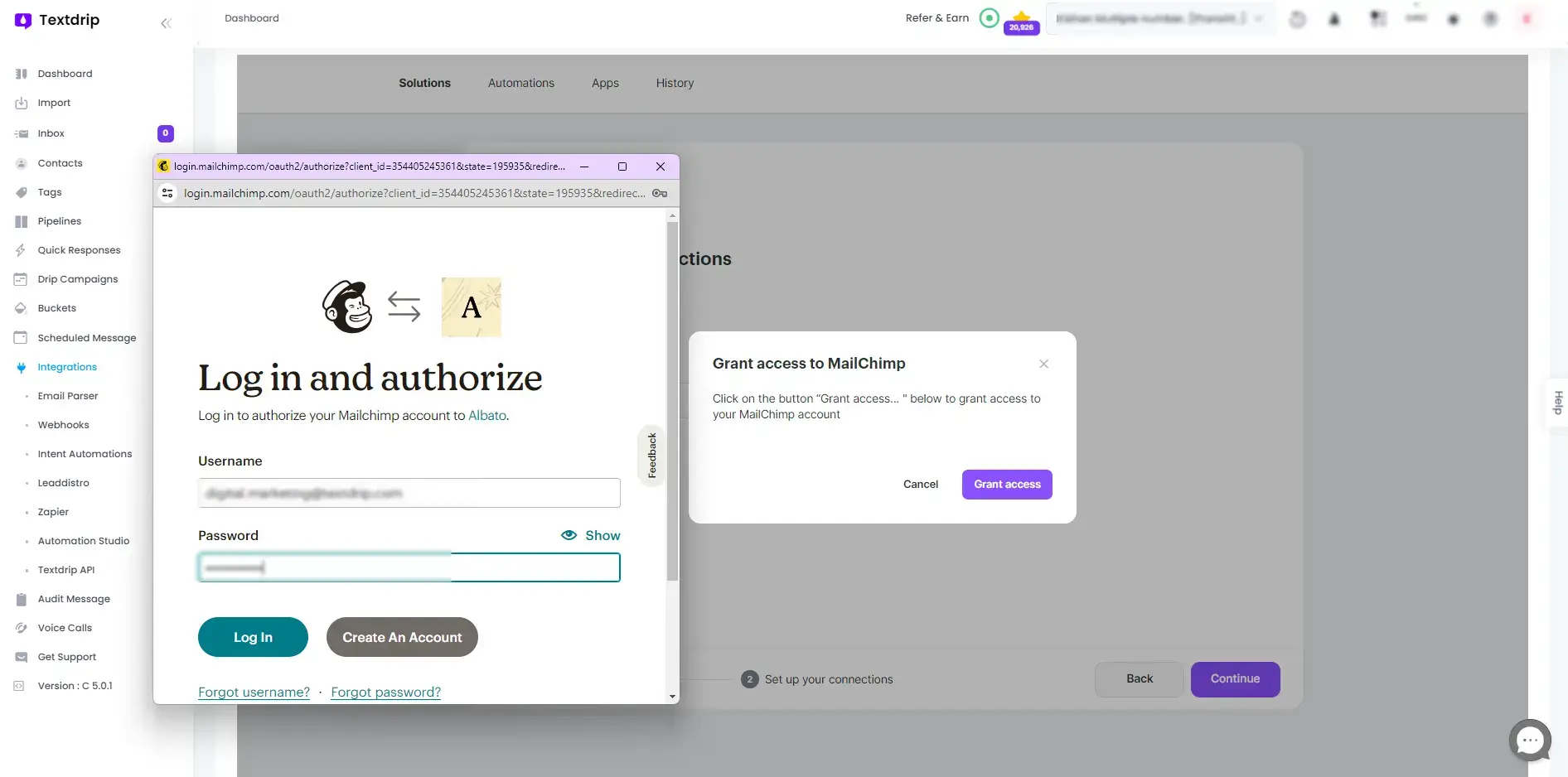Select the Drip Campaigns calendar icon
The height and width of the screenshot is (777, 1568).
click(21, 278)
